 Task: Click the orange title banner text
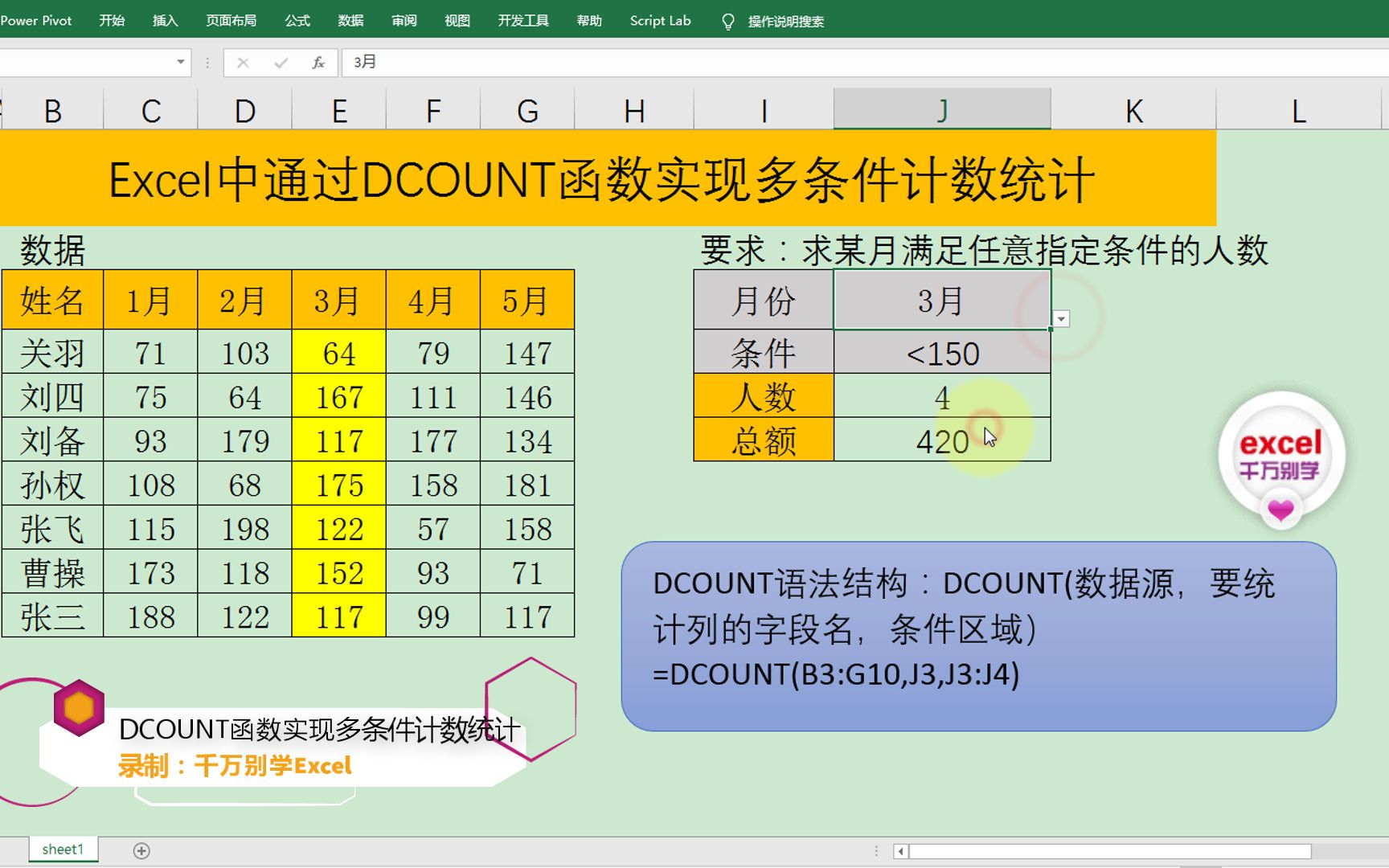[601, 179]
